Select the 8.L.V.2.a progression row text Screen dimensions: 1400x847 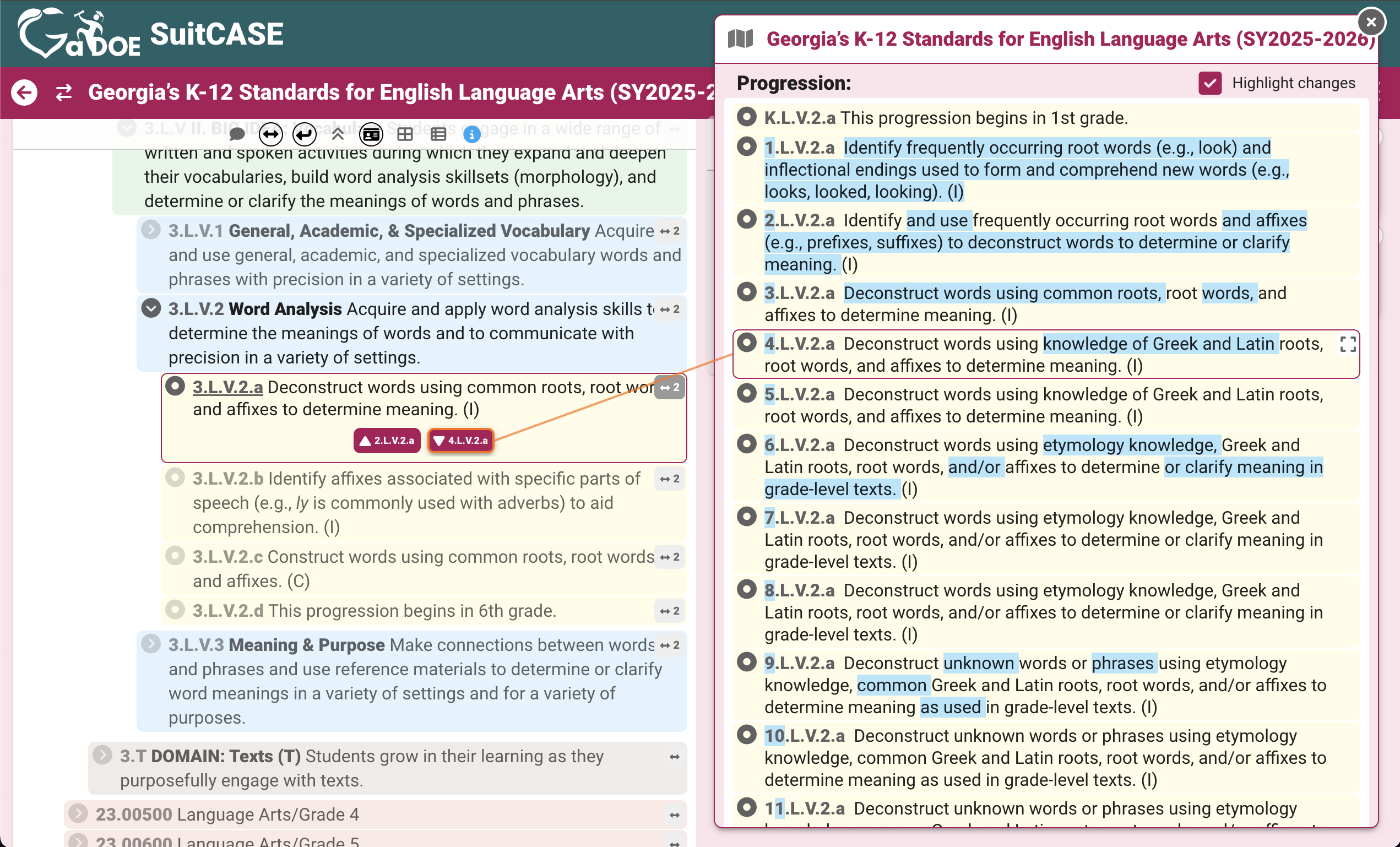1045,612
